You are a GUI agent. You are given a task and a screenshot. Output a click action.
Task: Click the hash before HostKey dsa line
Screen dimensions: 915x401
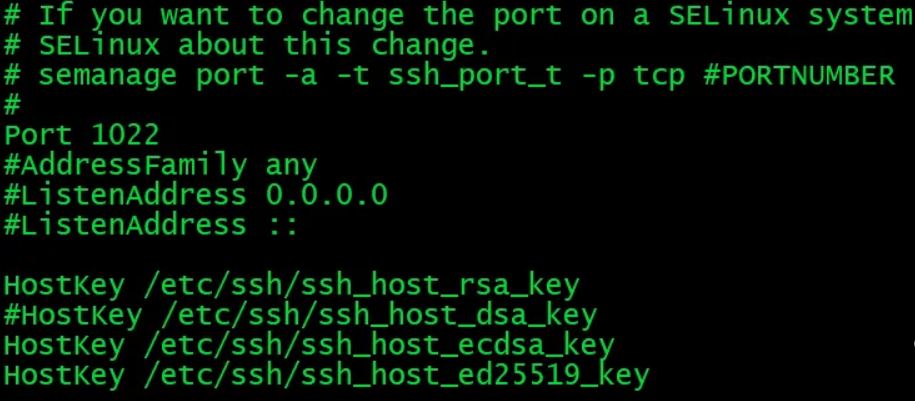coord(12,315)
